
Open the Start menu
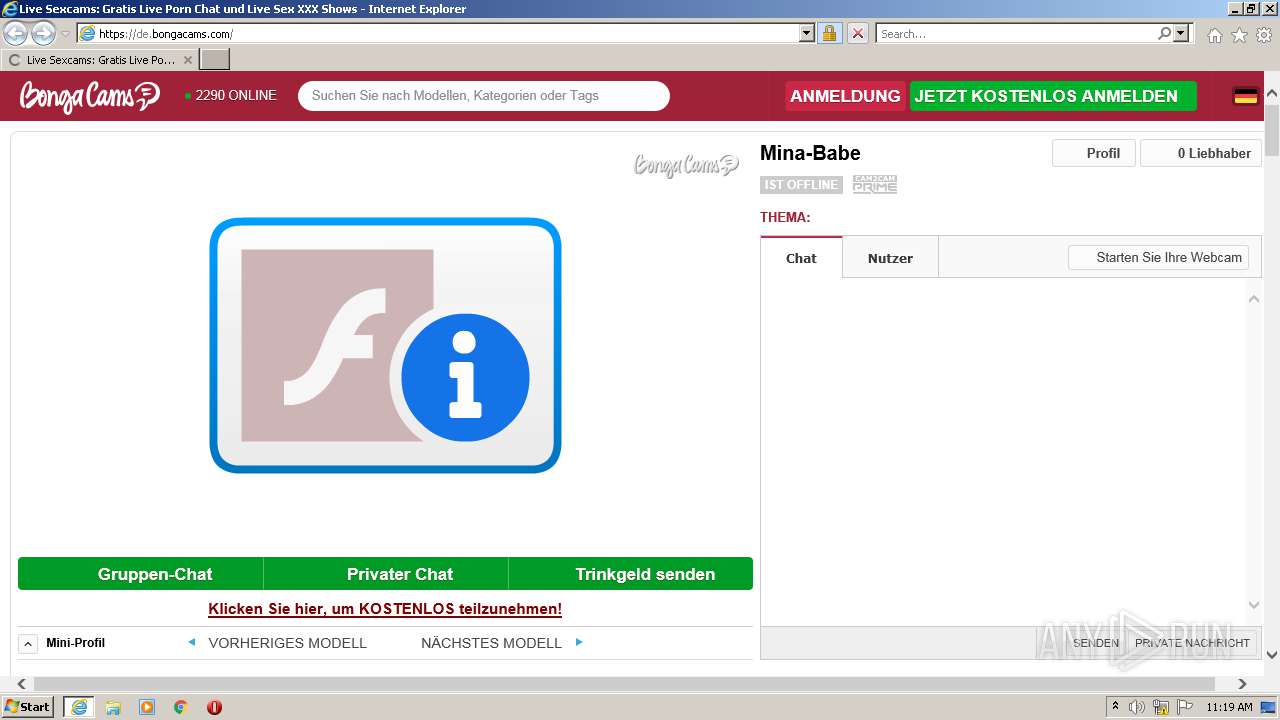pos(28,706)
